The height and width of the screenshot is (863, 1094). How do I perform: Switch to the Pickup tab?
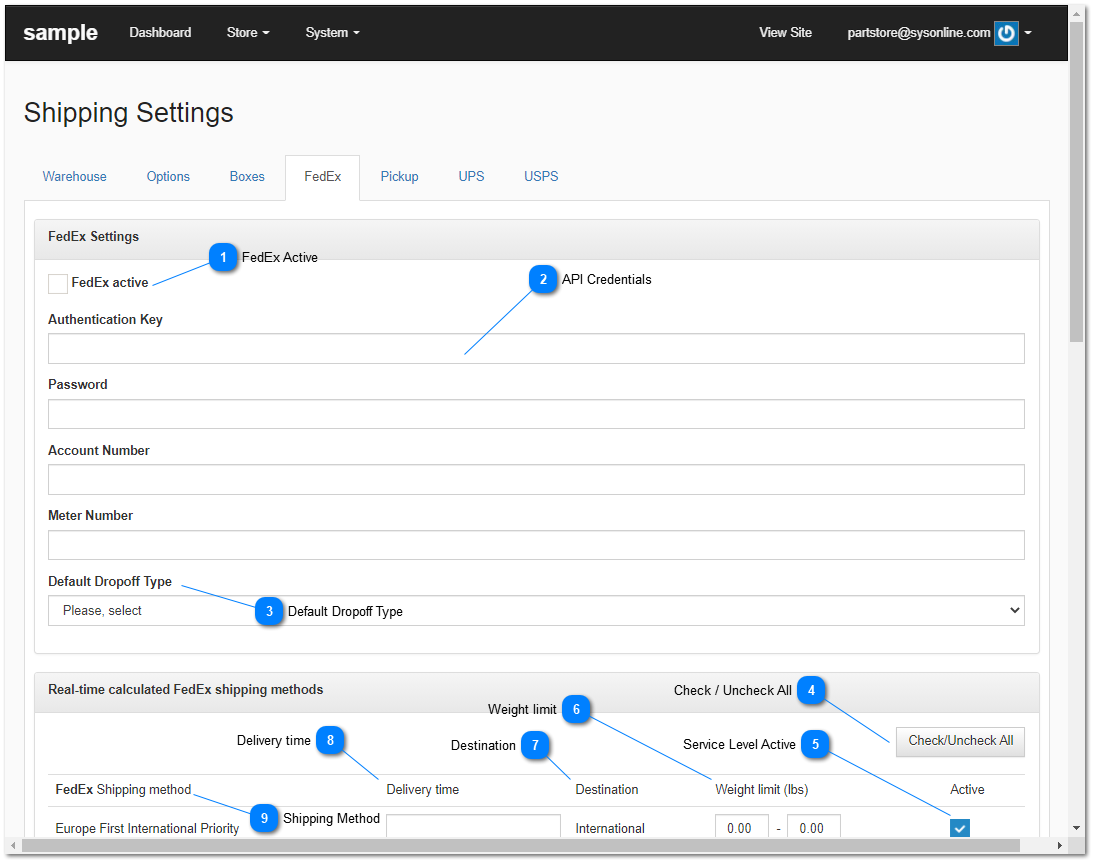(399, 177)
